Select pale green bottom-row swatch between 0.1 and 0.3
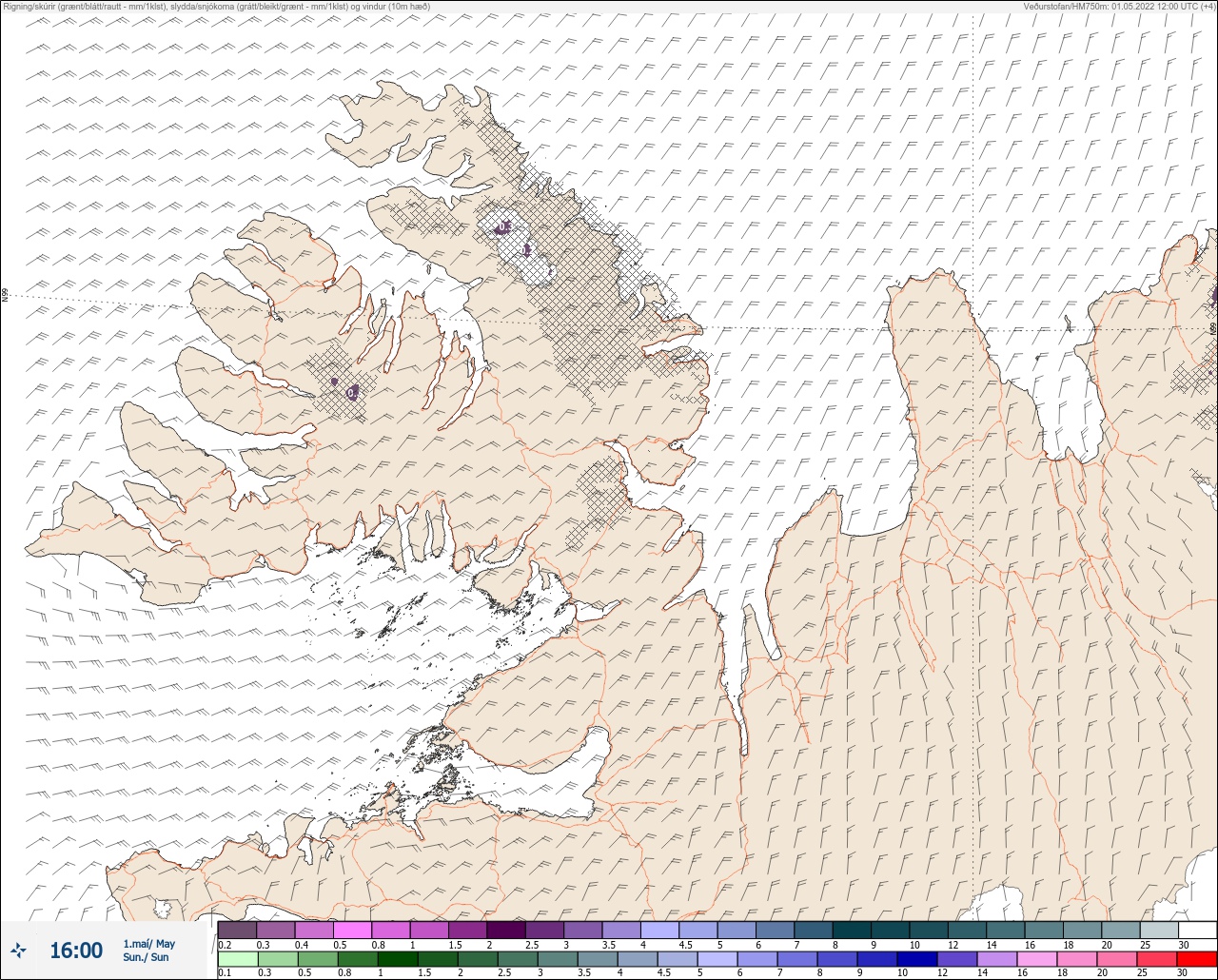 click(238, 958)
